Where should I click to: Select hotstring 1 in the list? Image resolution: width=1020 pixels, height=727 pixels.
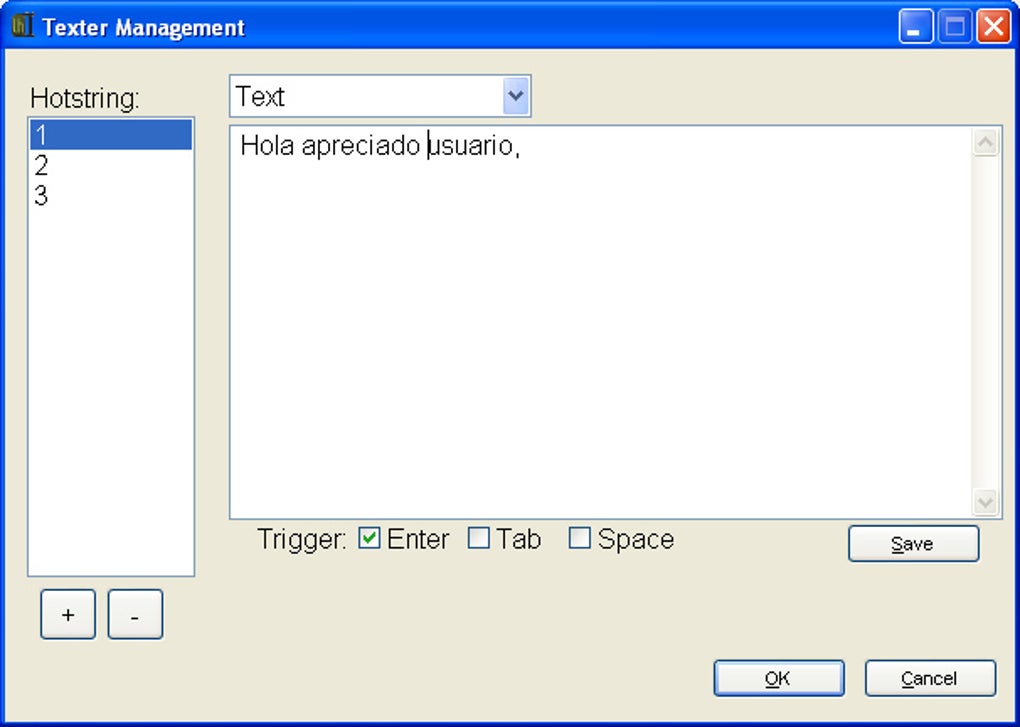coord(110,135)
